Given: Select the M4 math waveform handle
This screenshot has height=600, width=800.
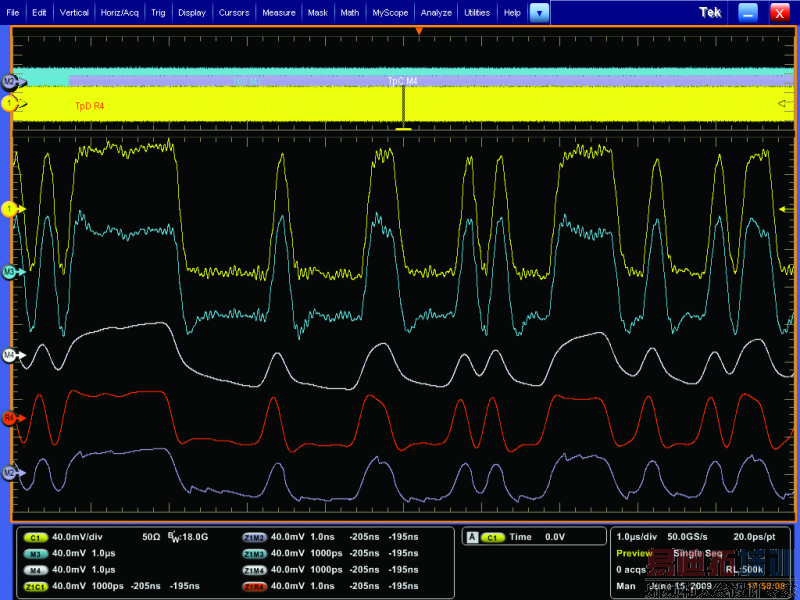Looking at the screenshot, I should click(x=10, y=355).
